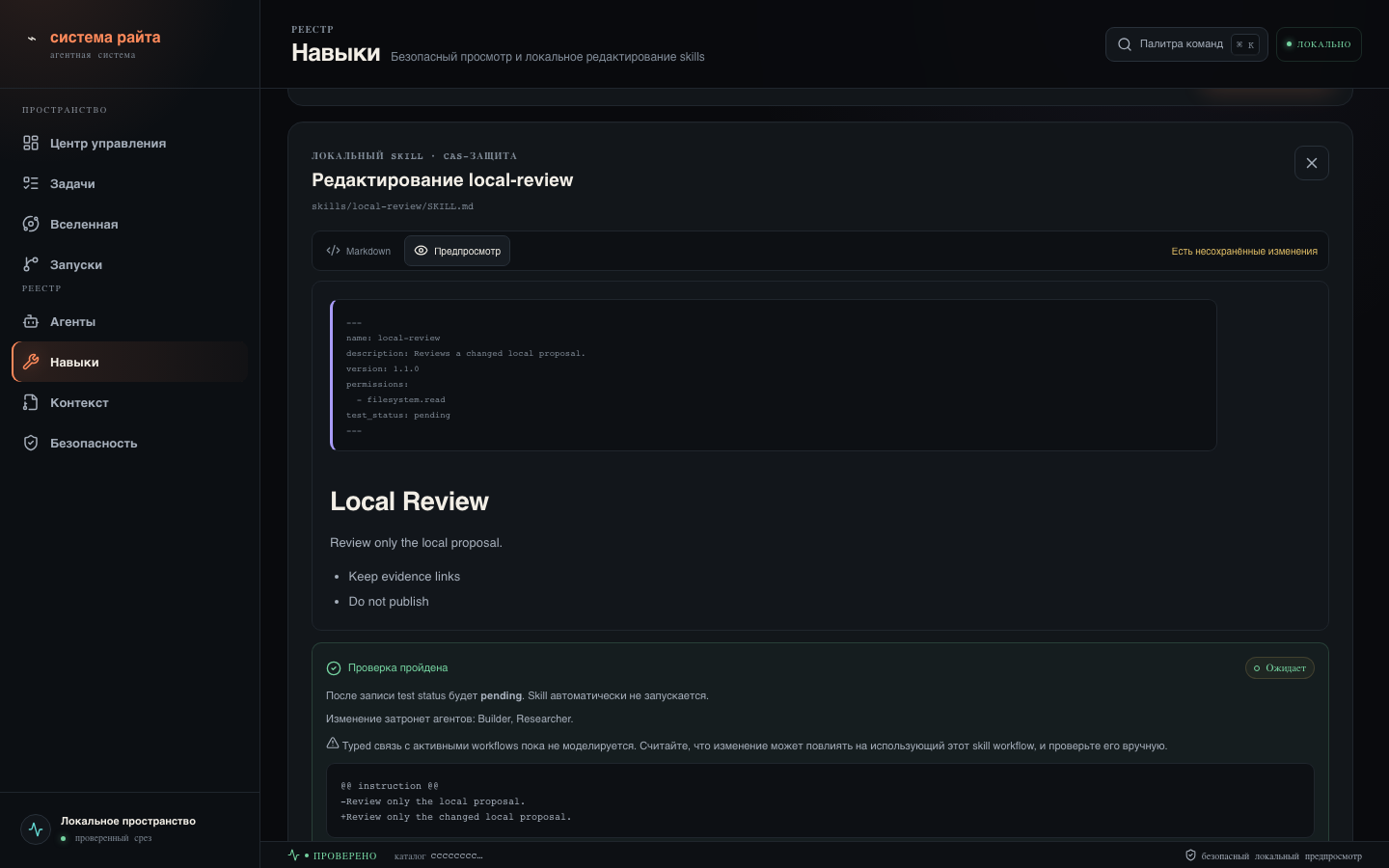
Task: Select Навыки in the sidebar
Action: (129, 362)
